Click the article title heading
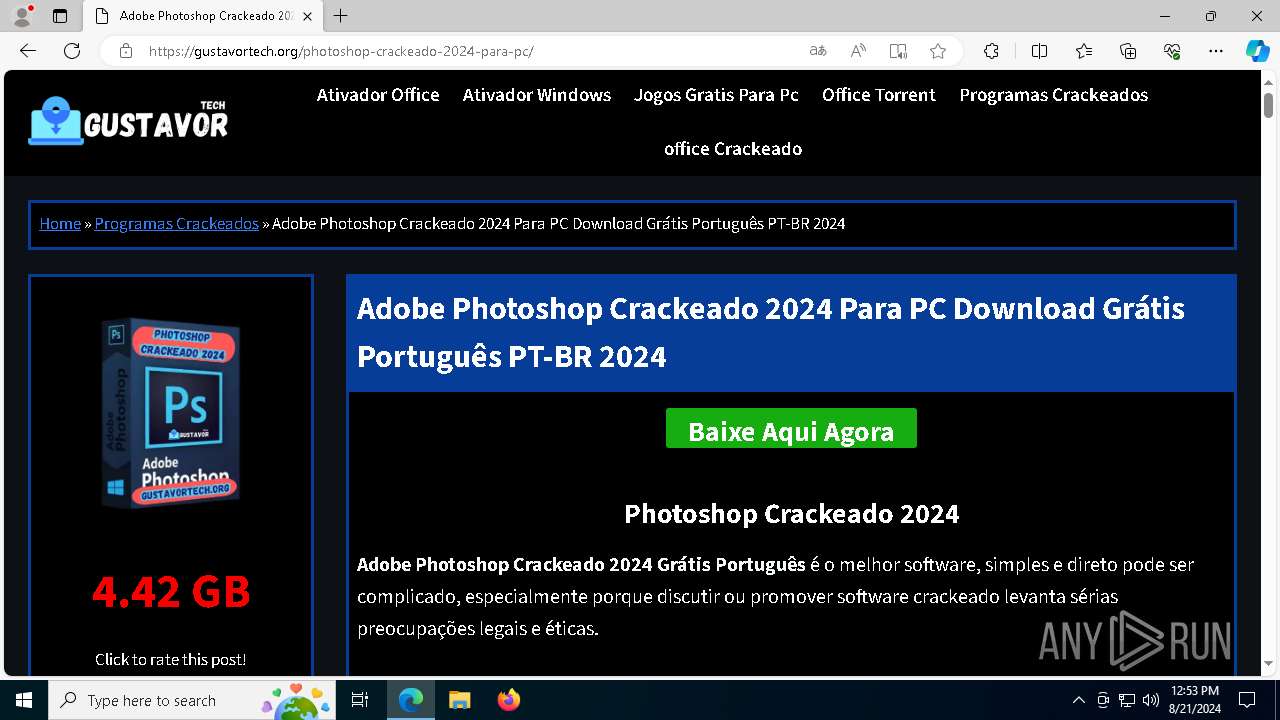The height and width of the screenshot is (720, 1280). (771, 332)
